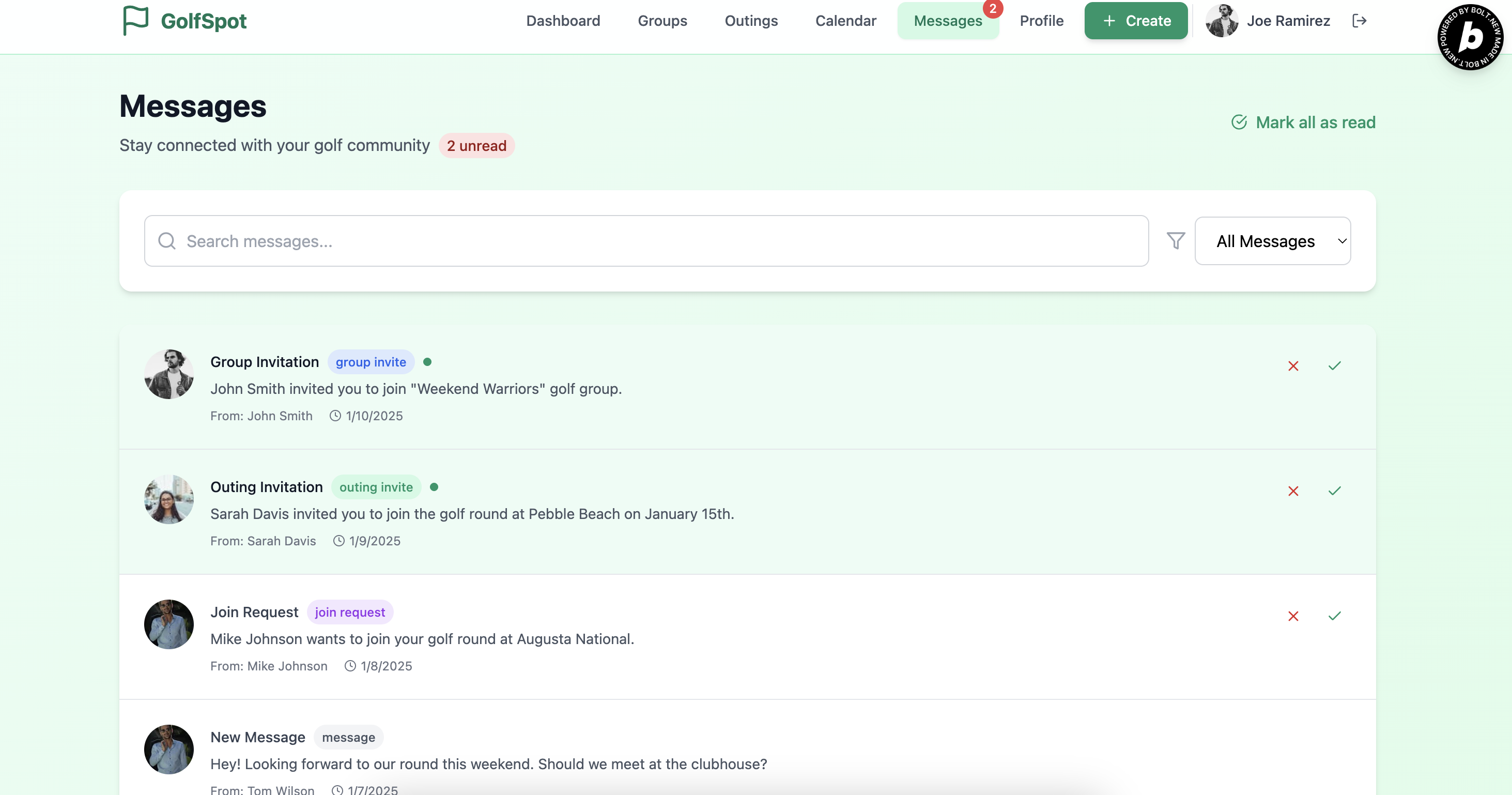This screenshot has height=795, width=1512.
Task: Go to the Dashboard nav item
Action: coord(563,21)
